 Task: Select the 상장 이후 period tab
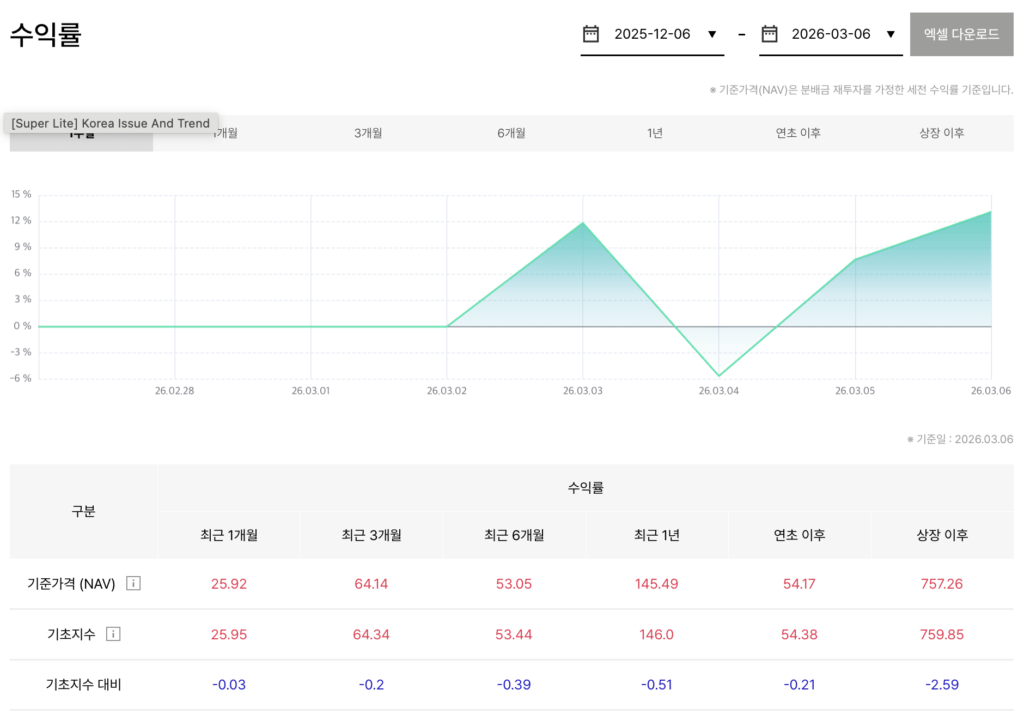click(941, 133)
